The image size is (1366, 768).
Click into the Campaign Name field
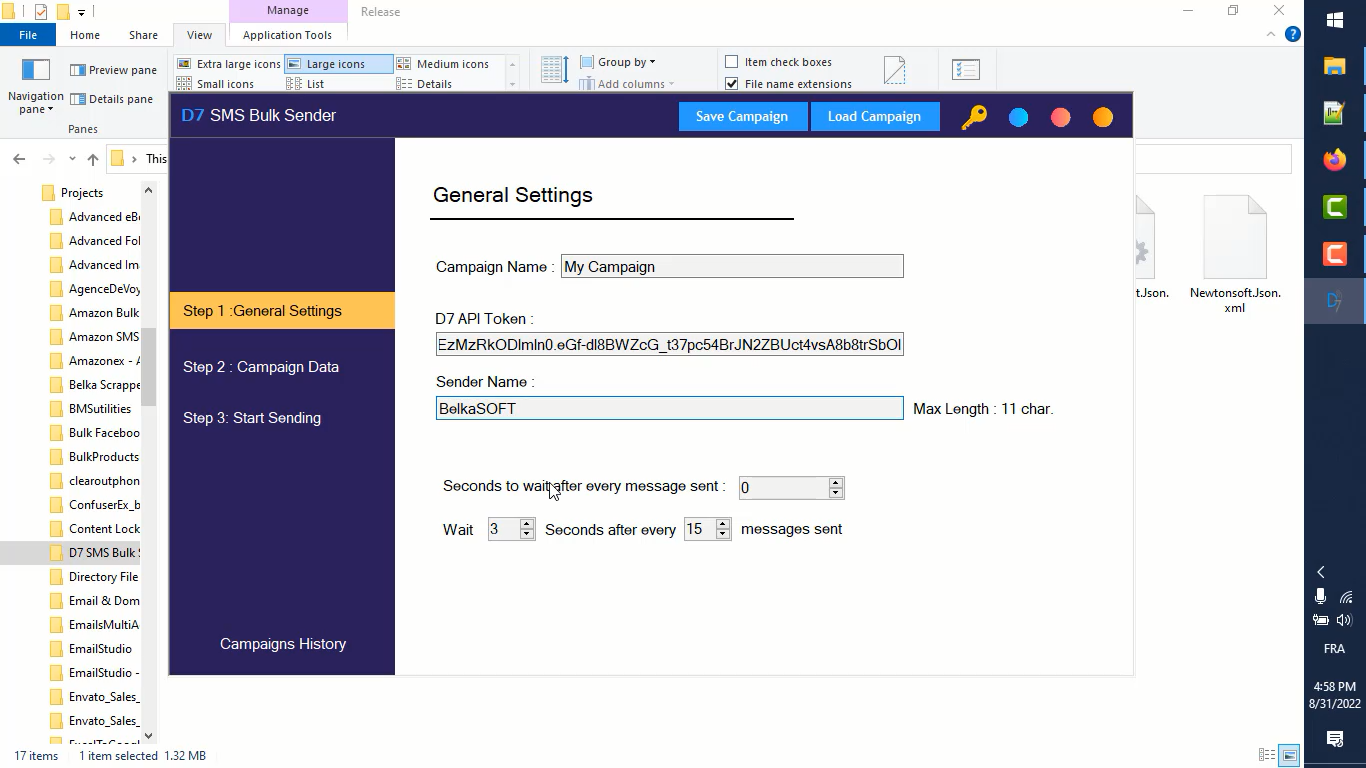tap(732, 266)
